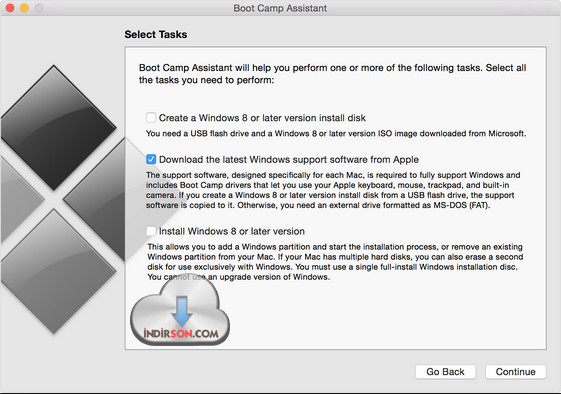The width and height of the screenshot is (561, 394).
Task: Click the Boot Camp diamond logo
Action: tap(63, 200)
